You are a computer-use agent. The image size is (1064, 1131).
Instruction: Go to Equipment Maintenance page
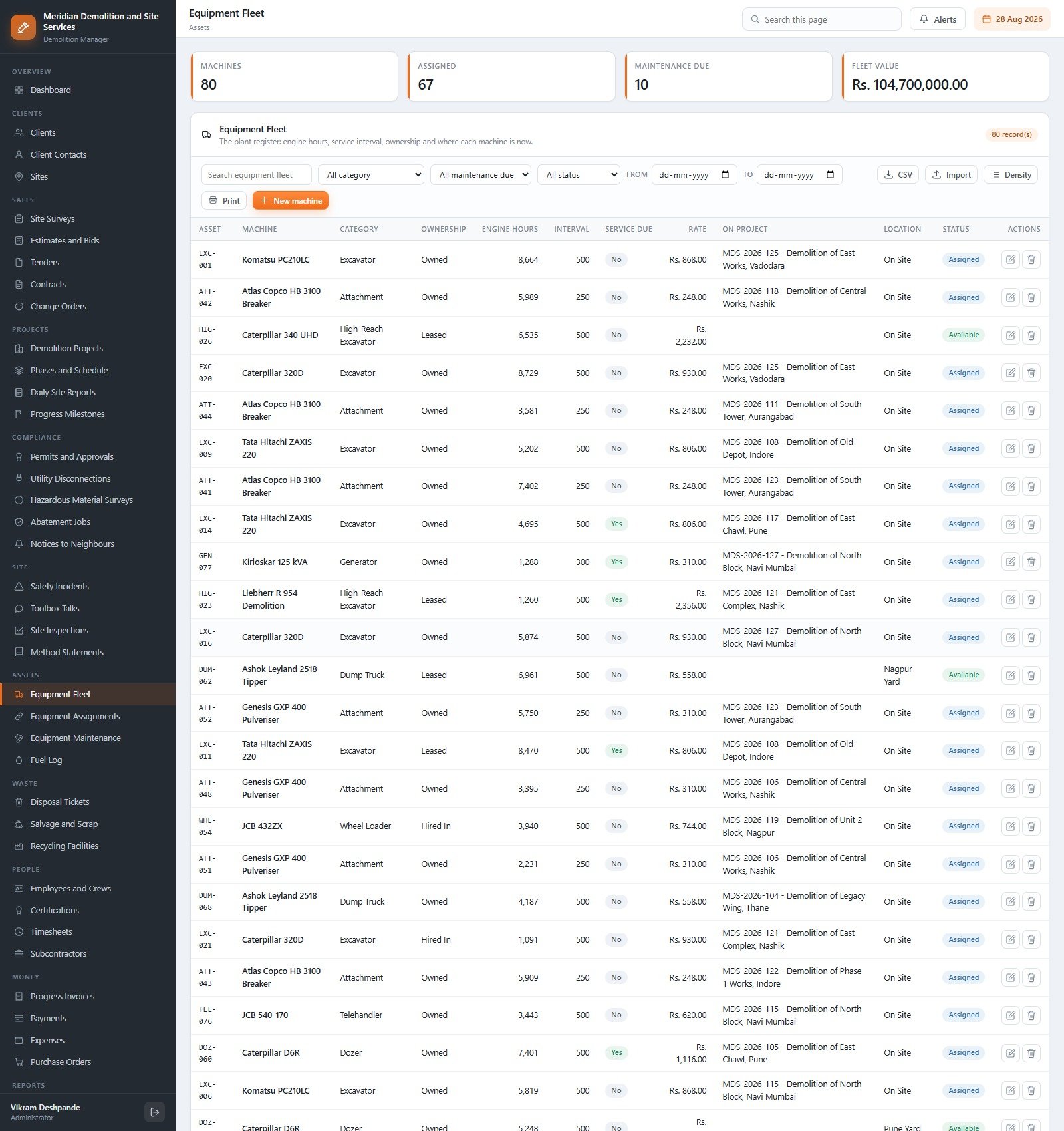(x=88, y=738)
